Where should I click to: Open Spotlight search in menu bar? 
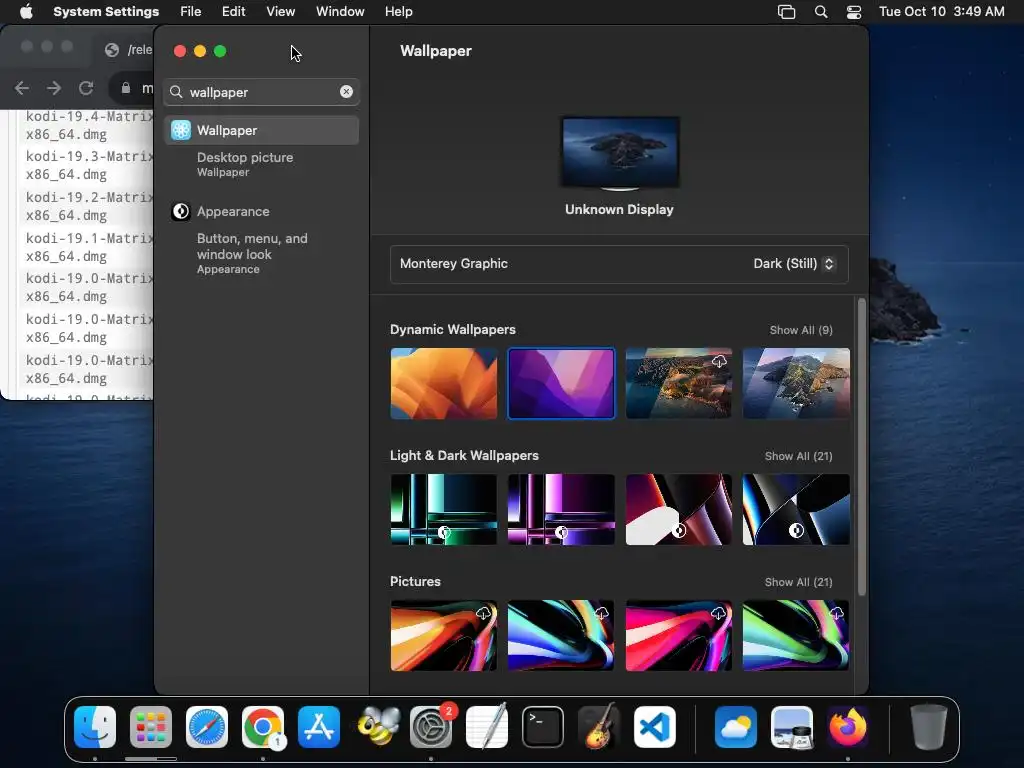821,12
